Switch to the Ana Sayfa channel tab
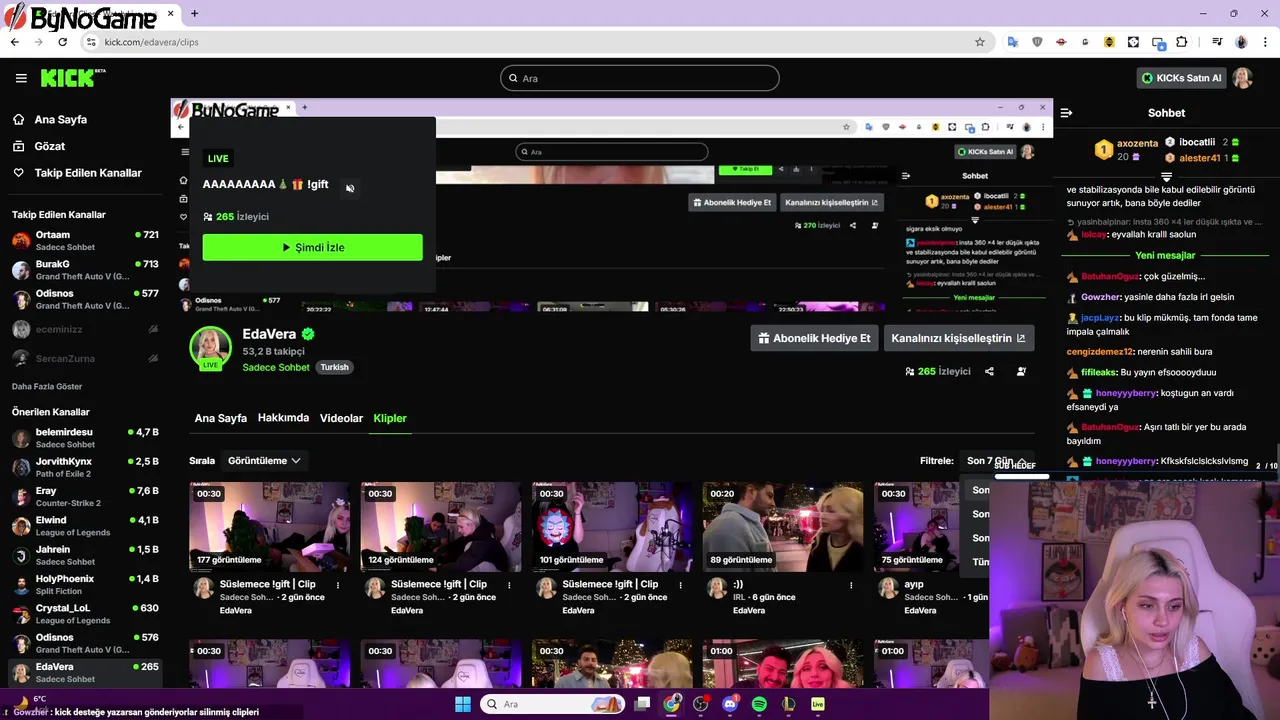The height and width of the screenshot is (720, 1280). tap(220, 418)
